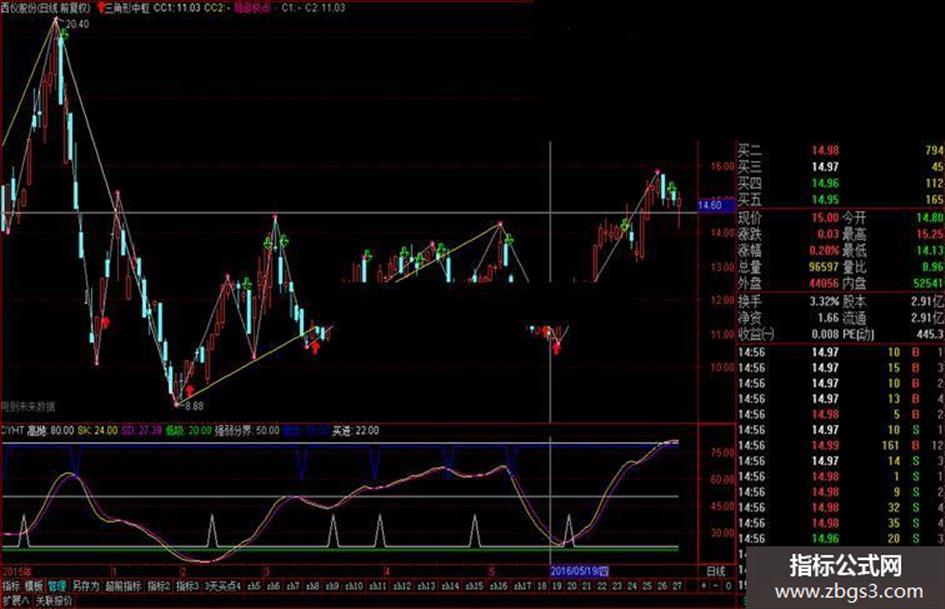Image resolution: width=945 pixels, height=609 pixels.
Task: Click the 8.88 low price label
Action: (x=193, y=406)
